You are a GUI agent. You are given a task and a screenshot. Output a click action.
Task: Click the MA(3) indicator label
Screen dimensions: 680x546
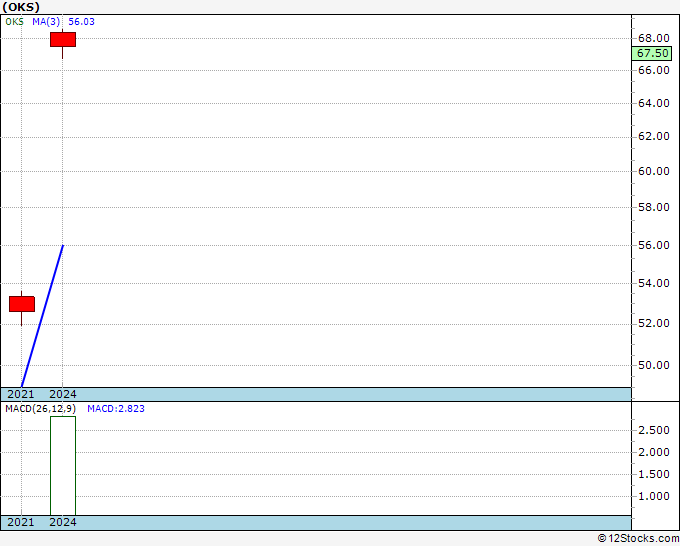[46, 22]
